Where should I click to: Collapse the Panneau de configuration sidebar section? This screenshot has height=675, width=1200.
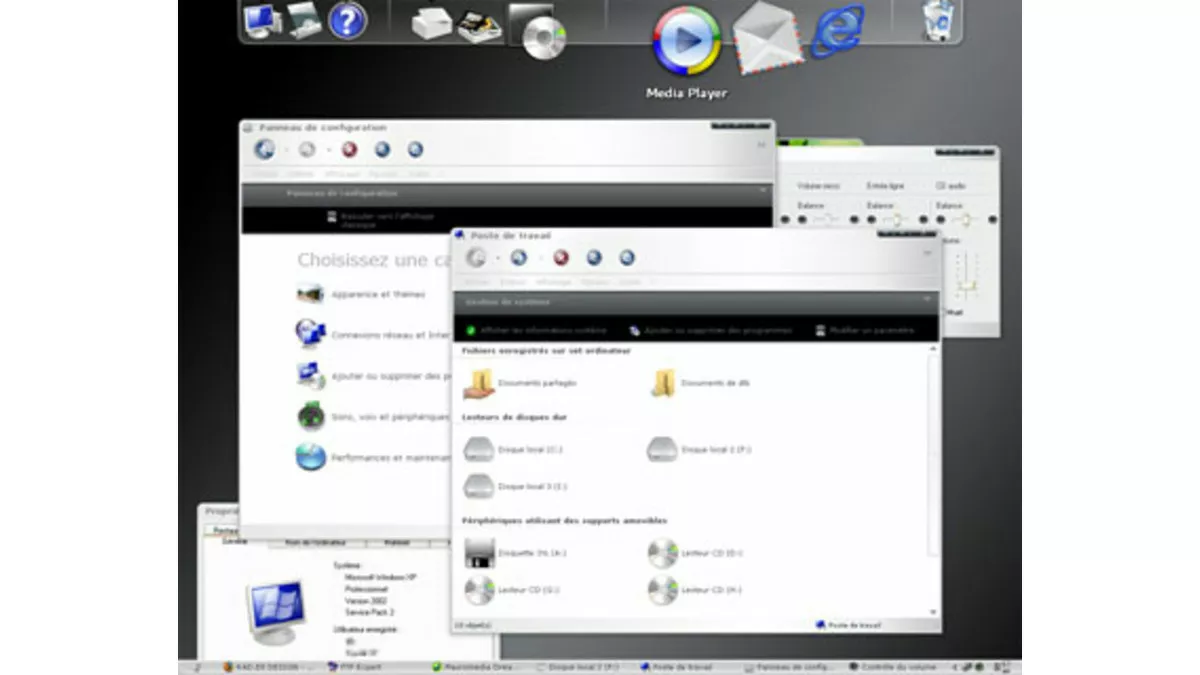(x=763, y=188)
